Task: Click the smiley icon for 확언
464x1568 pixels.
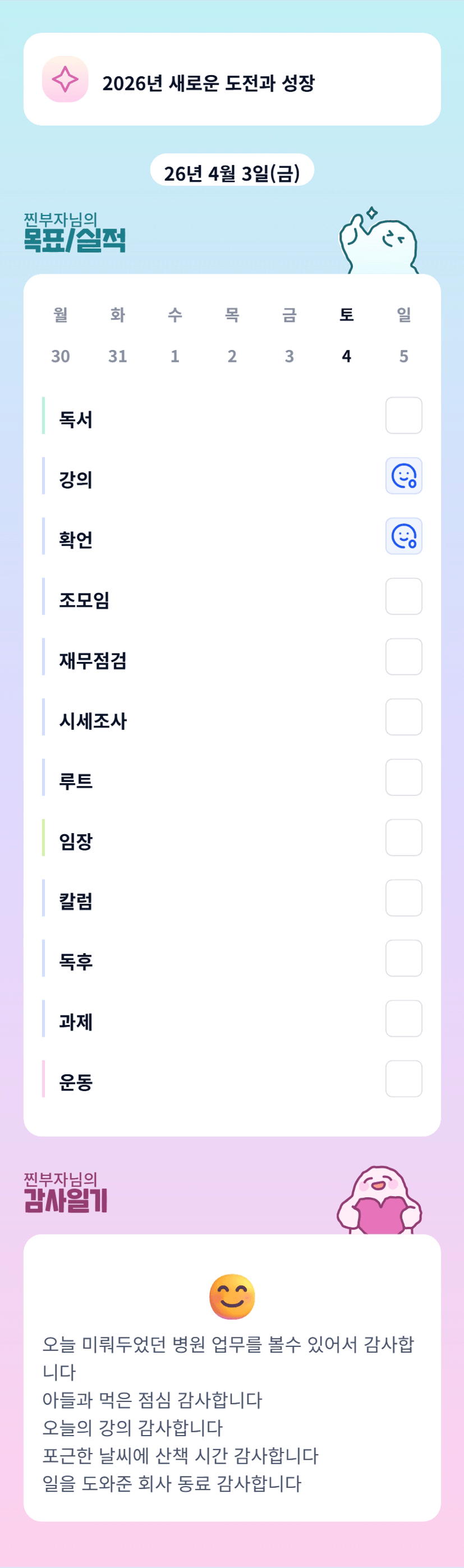Action: point(404,536)
